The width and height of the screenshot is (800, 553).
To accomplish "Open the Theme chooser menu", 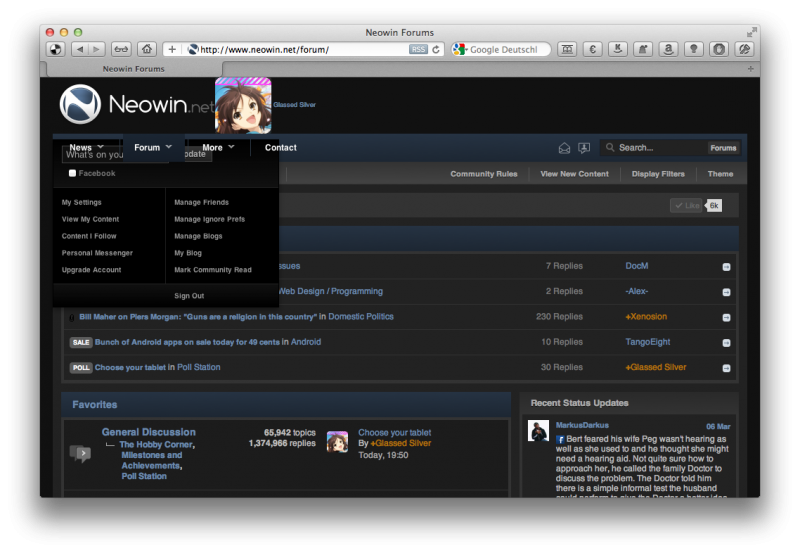I will pyautogui.click(x=720, y=174).
